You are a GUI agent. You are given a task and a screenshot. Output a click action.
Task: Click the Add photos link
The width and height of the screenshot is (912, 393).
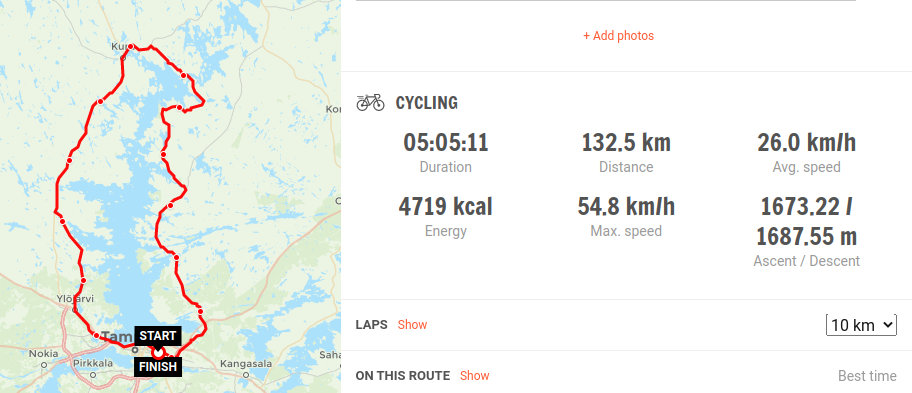(618, 35)
